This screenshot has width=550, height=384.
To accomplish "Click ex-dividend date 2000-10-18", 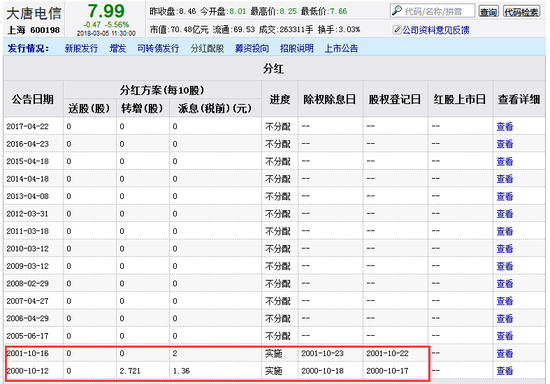I will point(322,371).
